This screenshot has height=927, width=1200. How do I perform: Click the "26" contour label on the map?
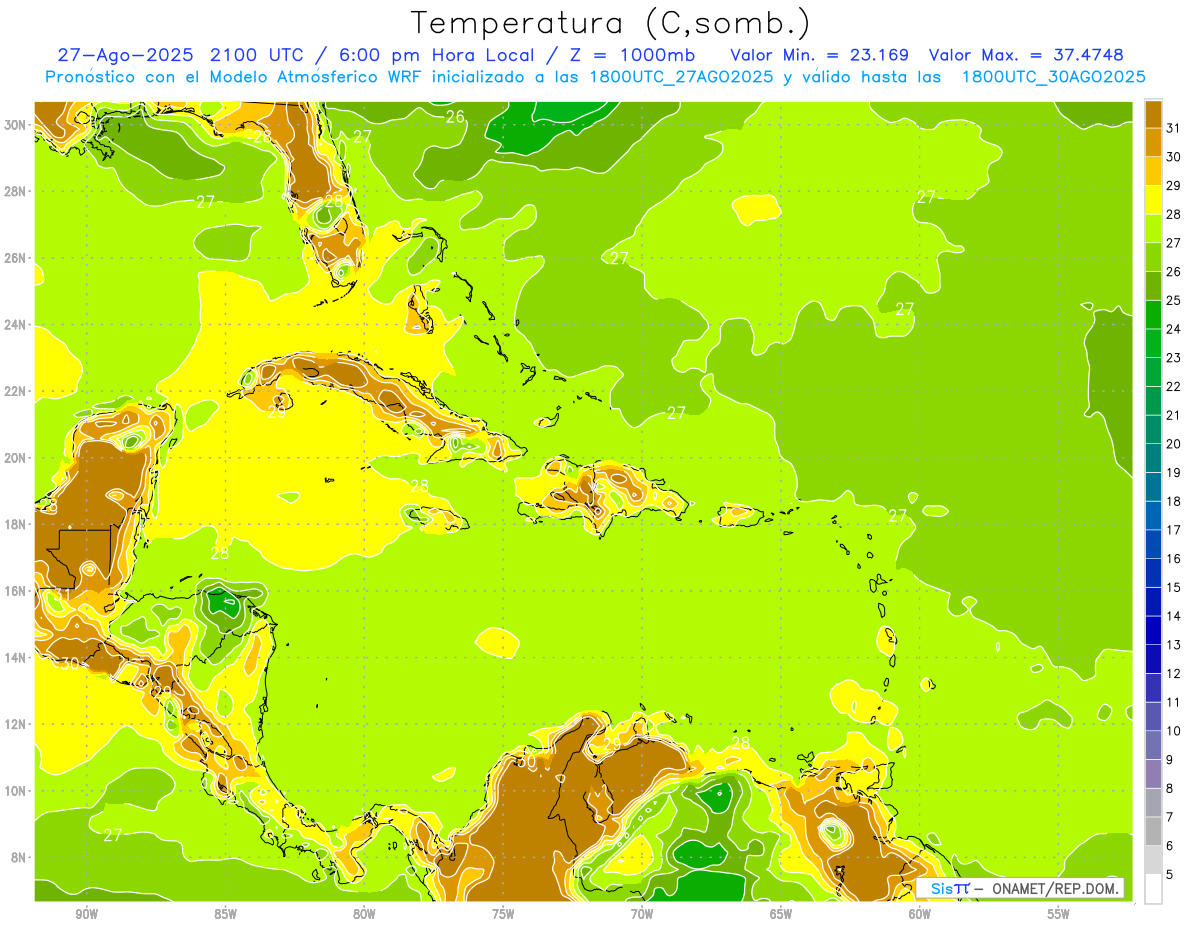point(455,117)
